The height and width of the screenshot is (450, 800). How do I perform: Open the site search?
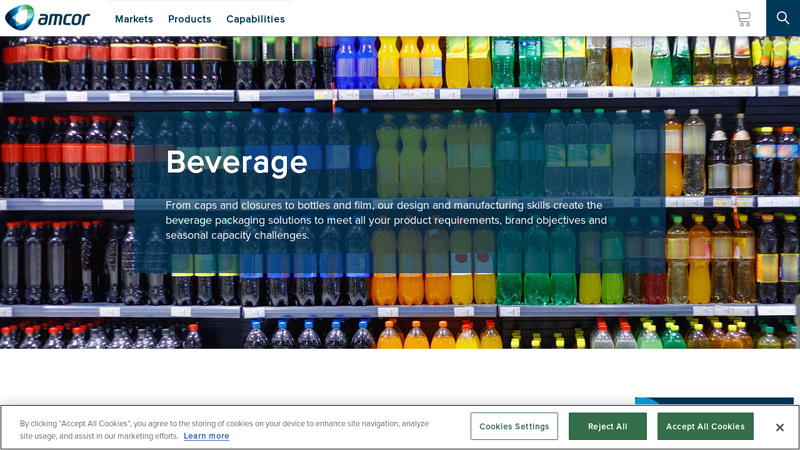click(x=783, y=18)
